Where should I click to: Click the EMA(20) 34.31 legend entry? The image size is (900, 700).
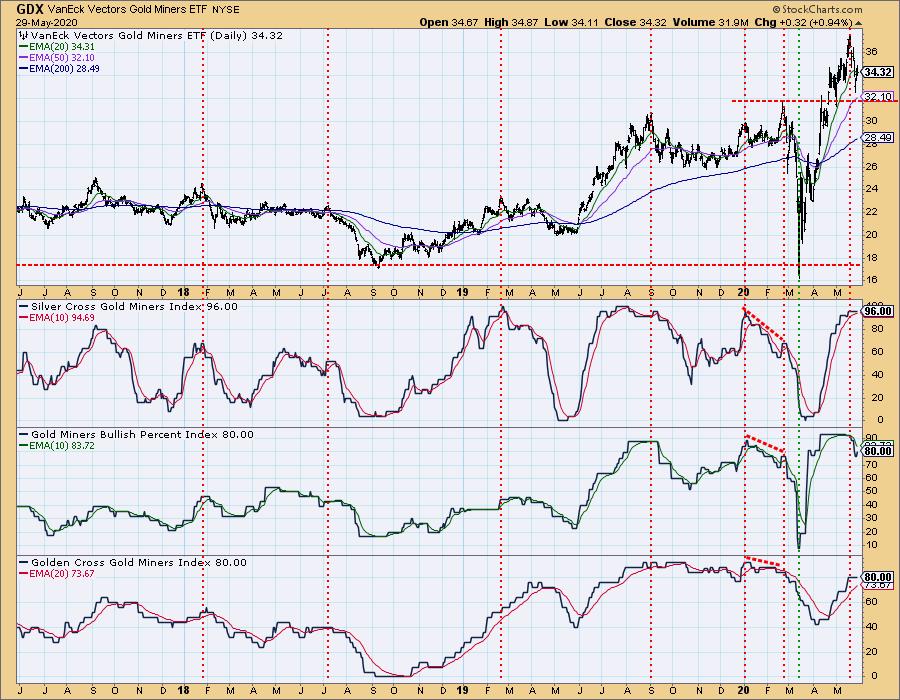[x=57, y=46]
